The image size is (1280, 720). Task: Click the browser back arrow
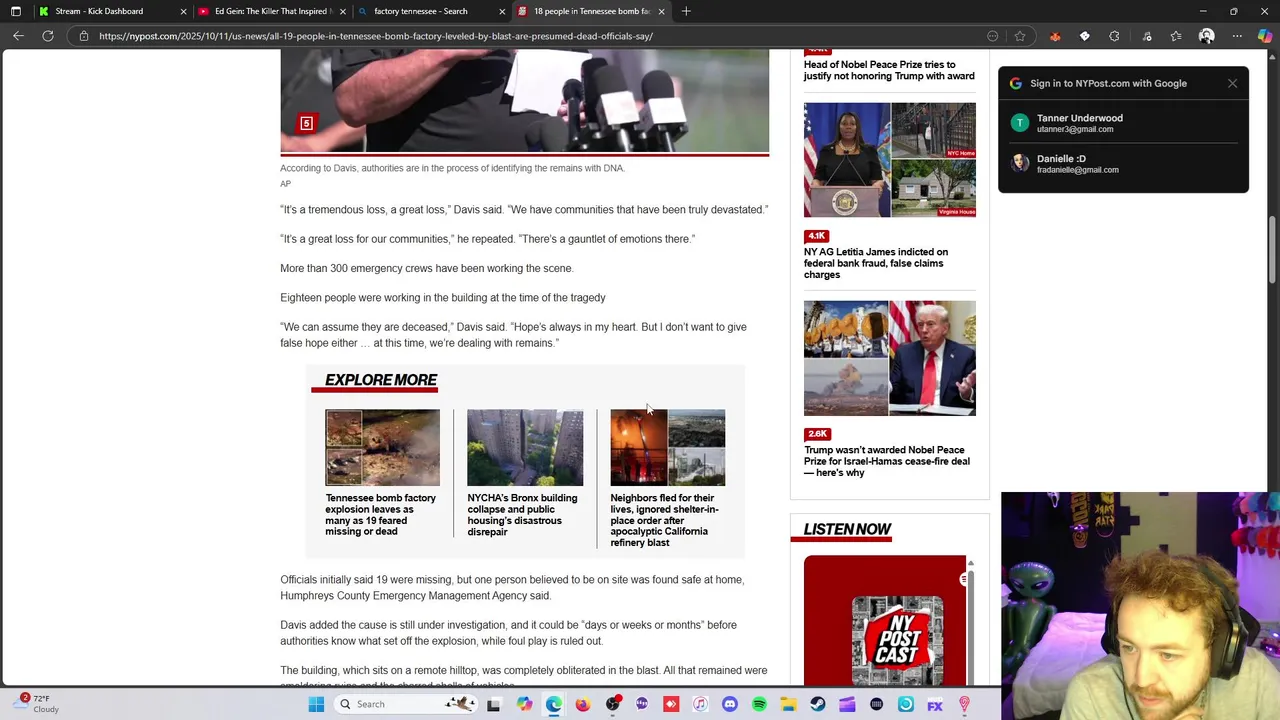pyautogui.click(x=18, y=36)
